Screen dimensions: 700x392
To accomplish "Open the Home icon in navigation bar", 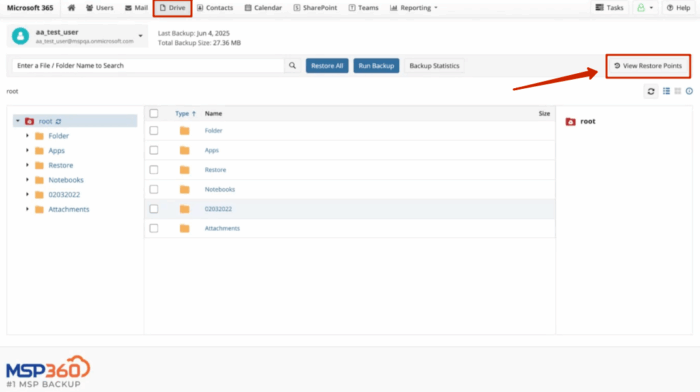I will click(71, 8).
